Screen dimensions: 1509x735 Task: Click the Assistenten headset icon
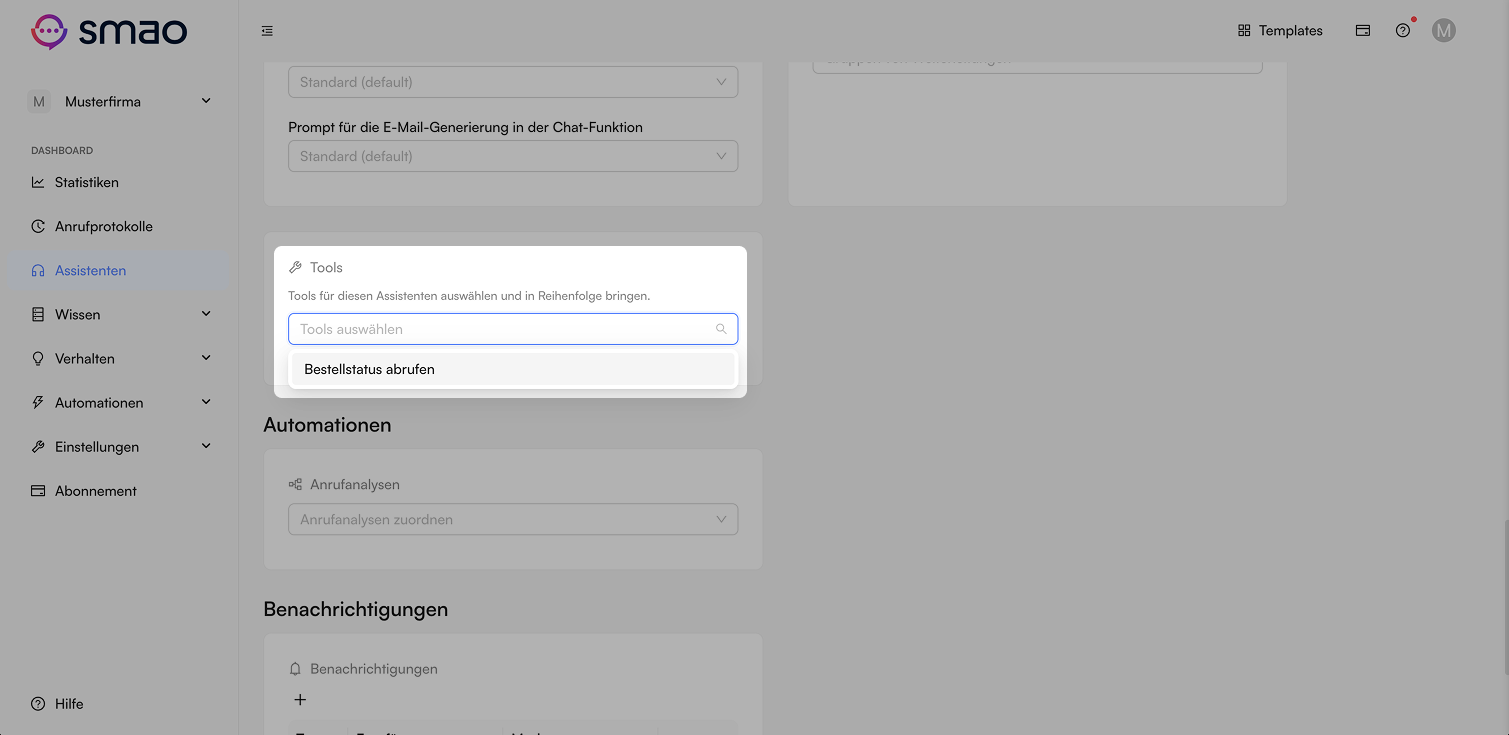click(38, 270)
